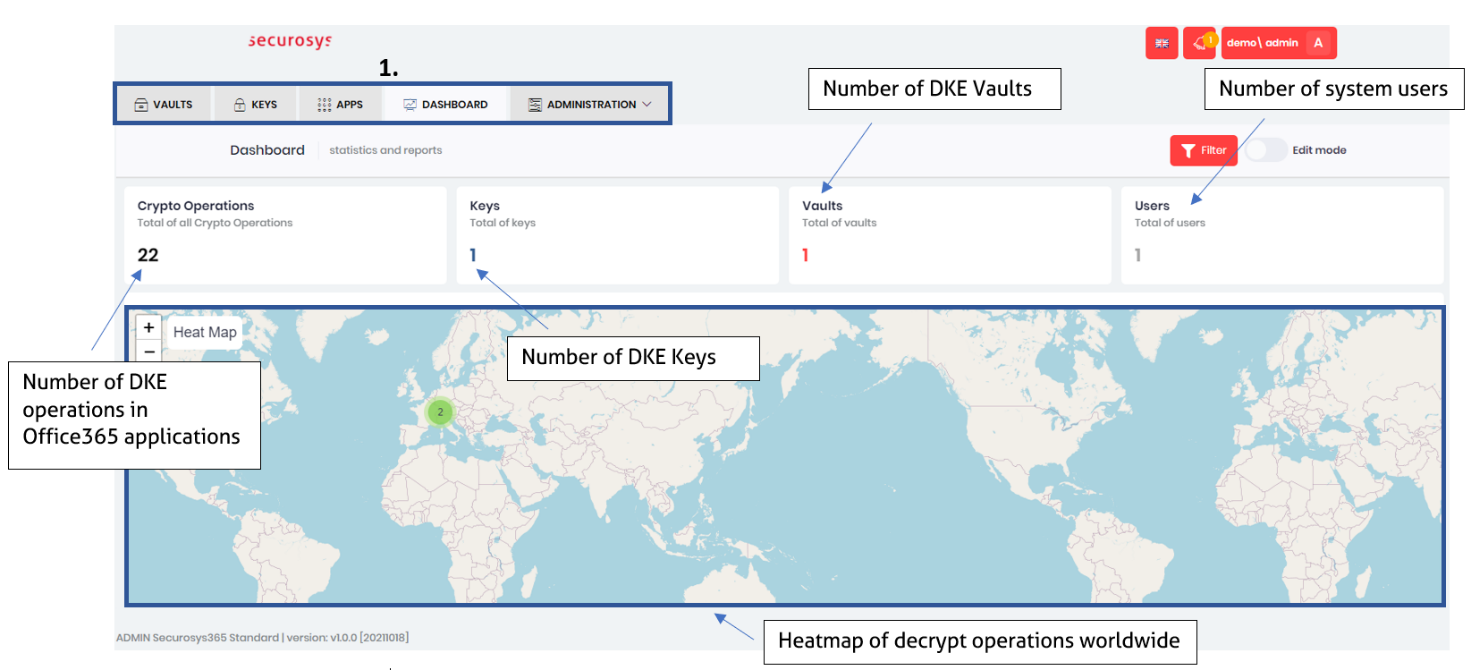The image size is (1471, 670).
Task: Open the Apps tab
Action: pos(340,104)
